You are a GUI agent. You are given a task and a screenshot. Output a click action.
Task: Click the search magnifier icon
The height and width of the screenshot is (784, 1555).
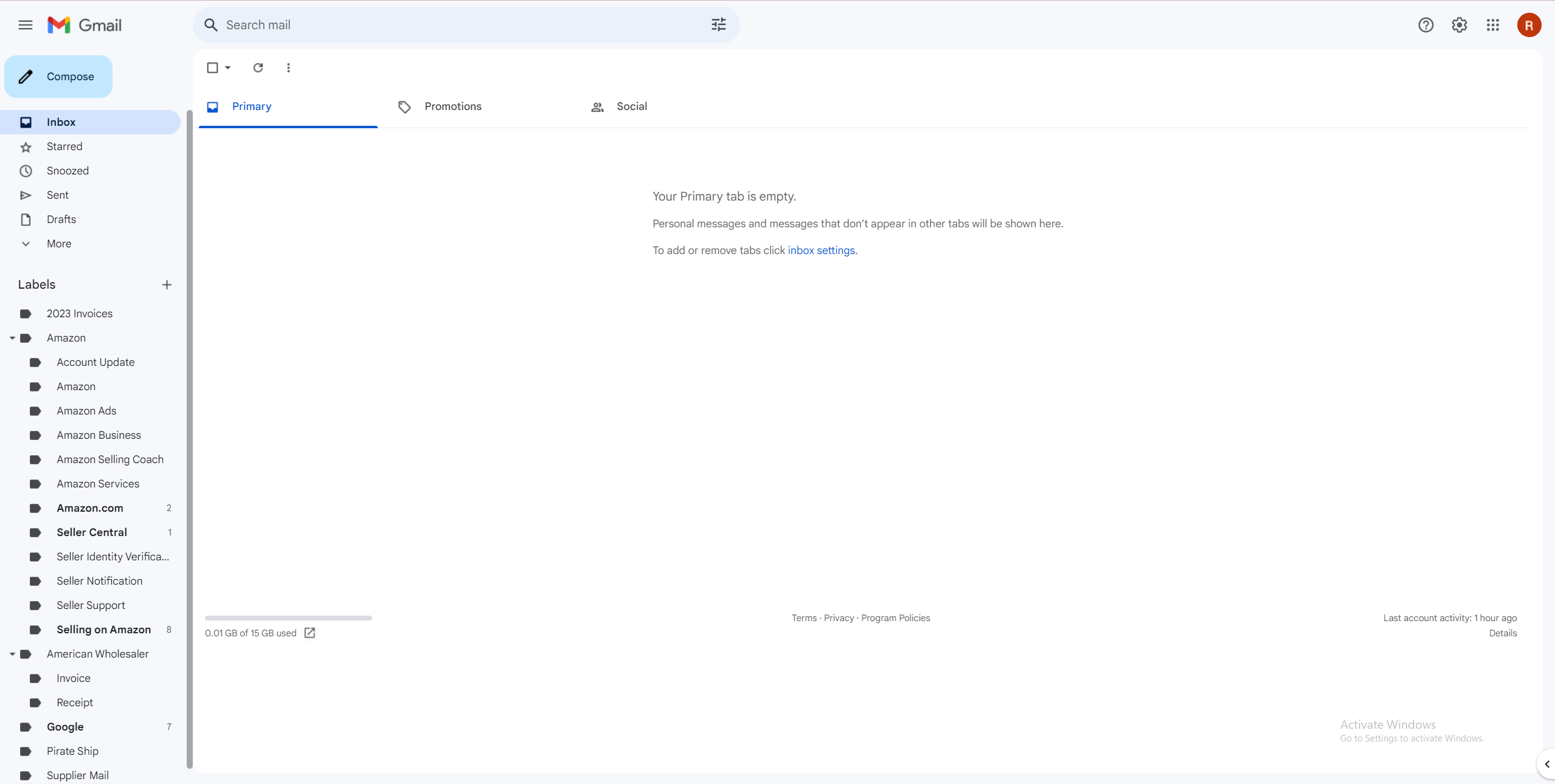pyautogui.click(x=210, y=25)
